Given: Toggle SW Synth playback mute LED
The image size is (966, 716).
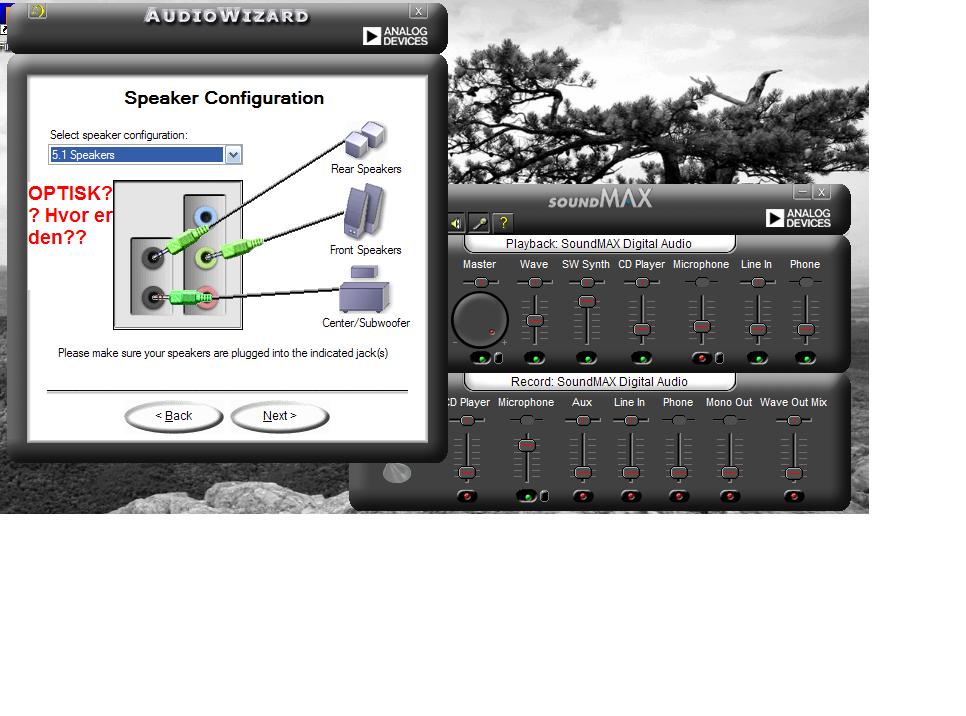Looking at the screenshot, I should [x=586, y=358].
